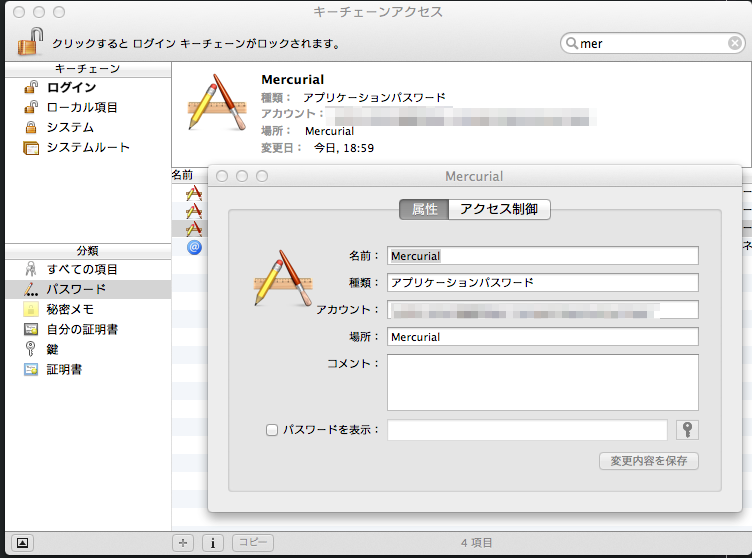
Task: Click the 場所 field containing Mercurial
Action: coord(542,337)
